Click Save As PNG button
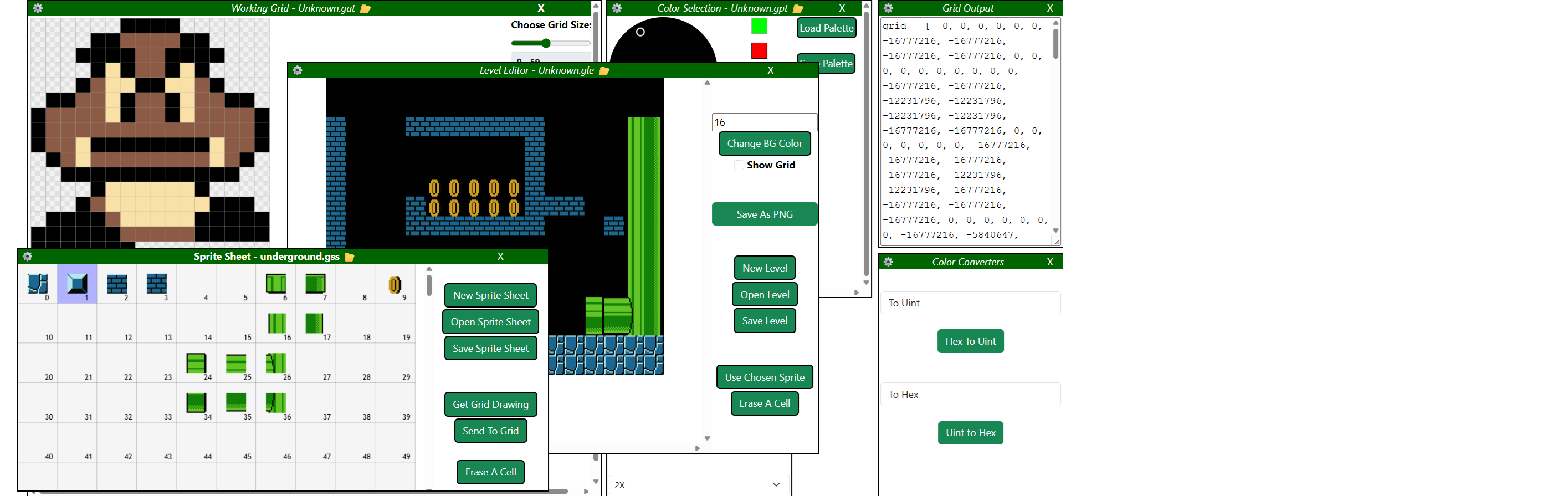 pyautogui.click(x=765, y=214)
